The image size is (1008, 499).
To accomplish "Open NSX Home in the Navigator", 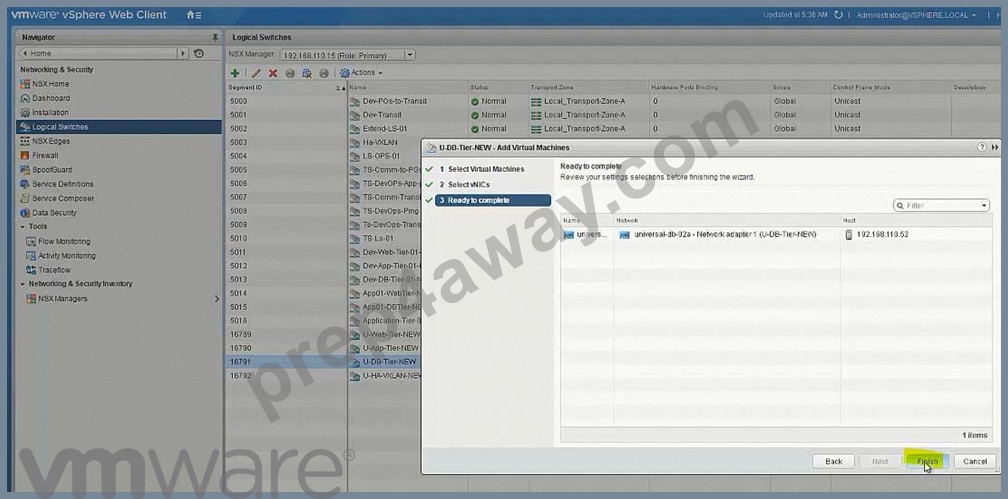I will point(50,84).
